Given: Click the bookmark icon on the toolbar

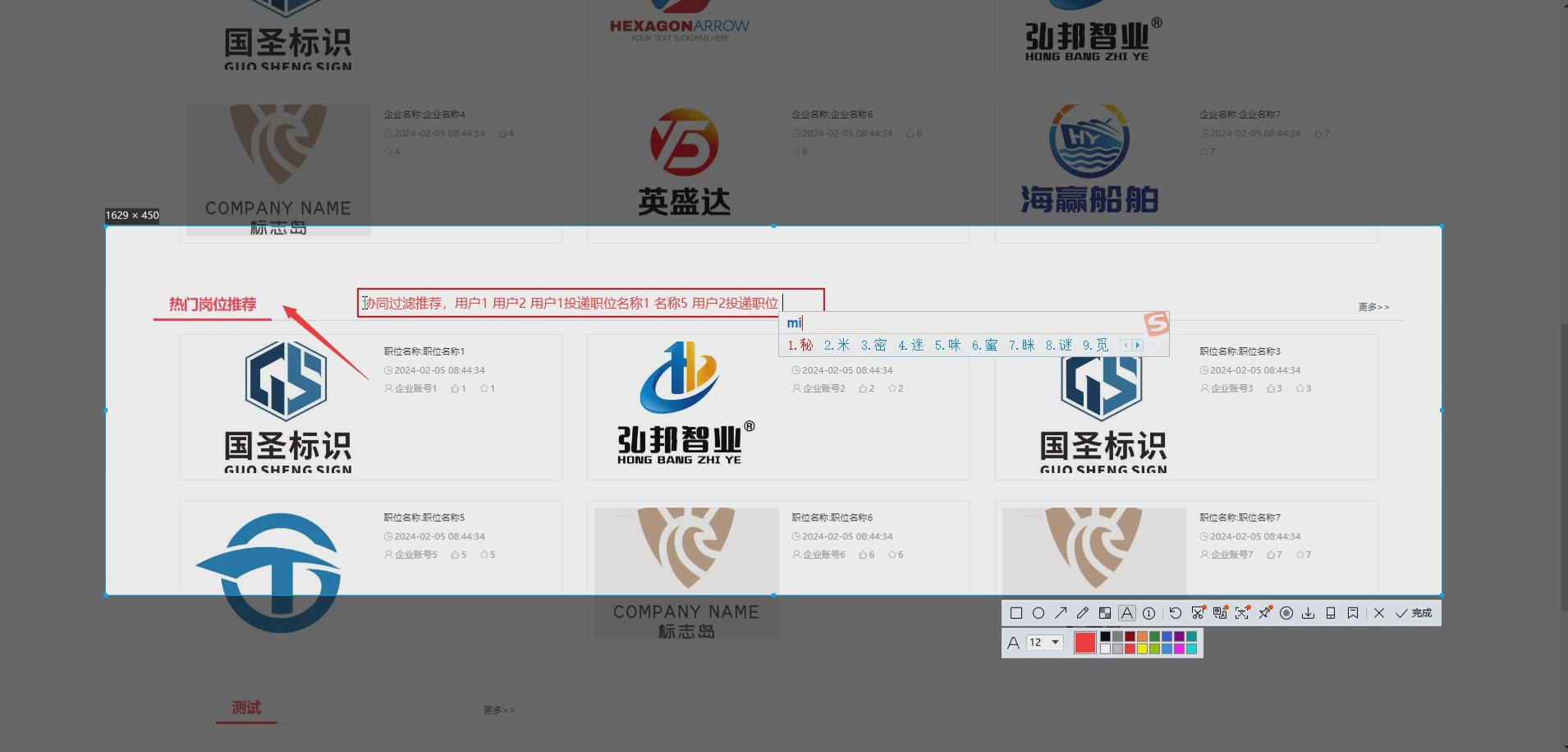Looking at the screenshot, I should pos(1353,612).
